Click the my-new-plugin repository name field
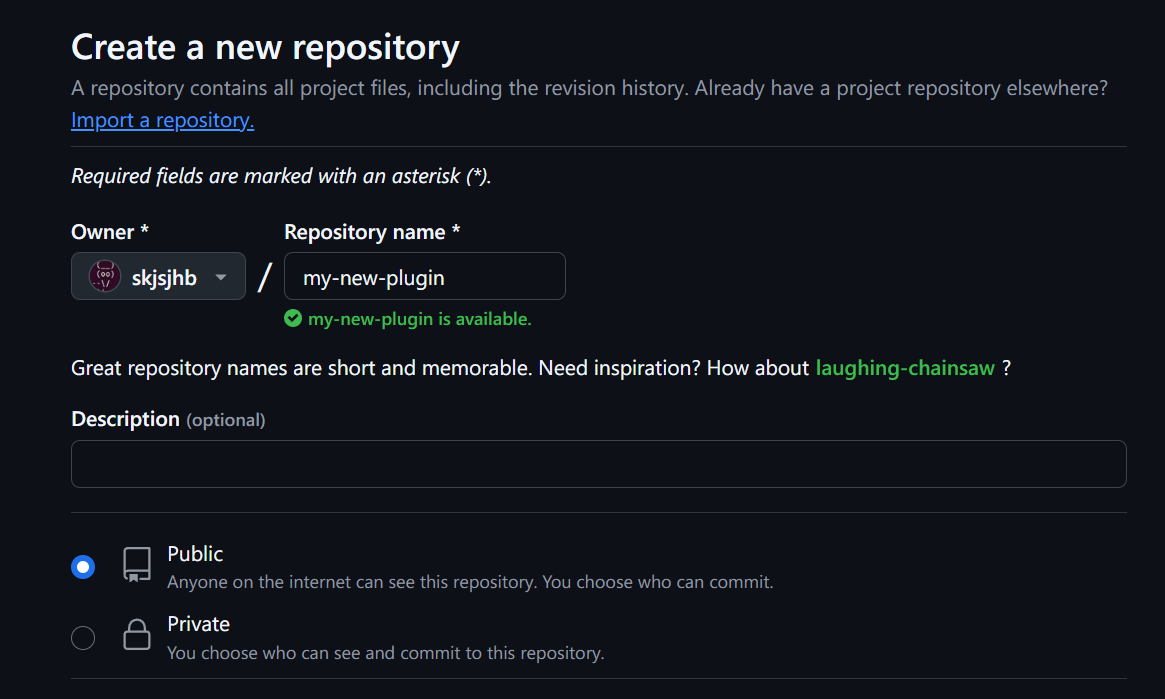The height and width of the screenshot is (699, 1165). tap(424, 276)
